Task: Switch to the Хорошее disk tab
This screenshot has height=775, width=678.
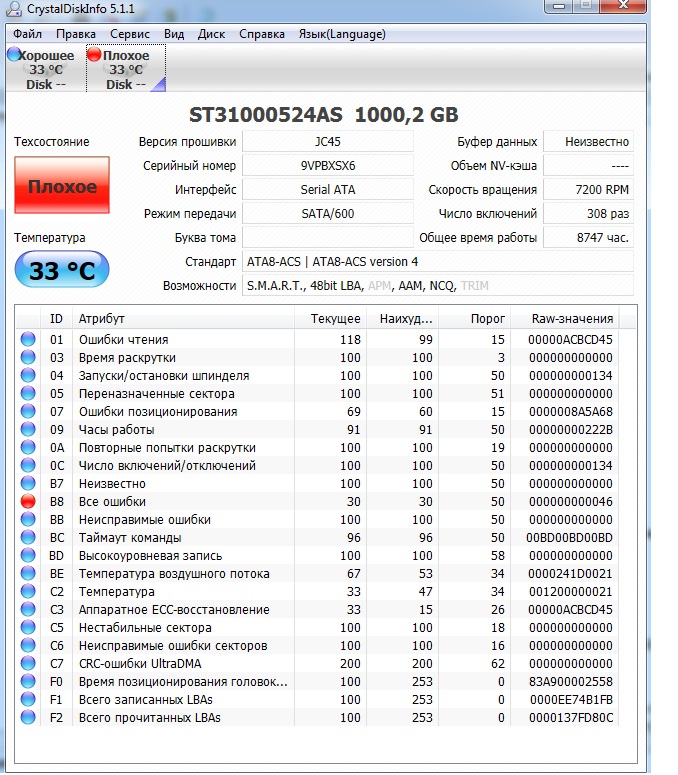Action: click(x=45, y=69)
